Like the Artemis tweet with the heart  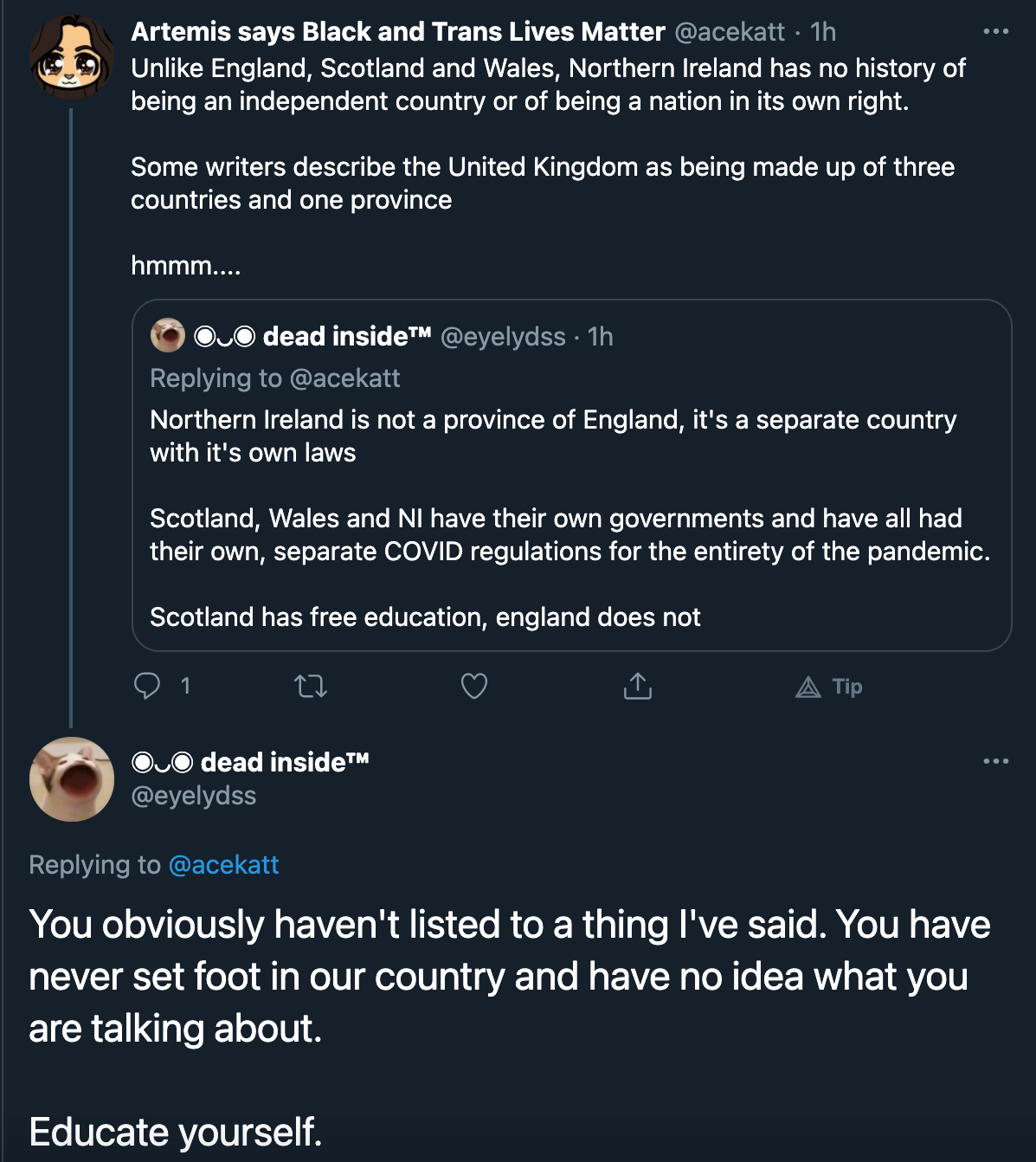[x=474, y=686]
